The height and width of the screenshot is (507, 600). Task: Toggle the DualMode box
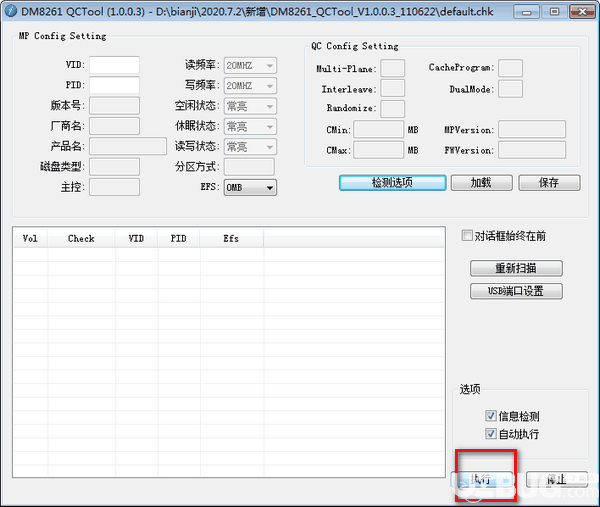510,88
